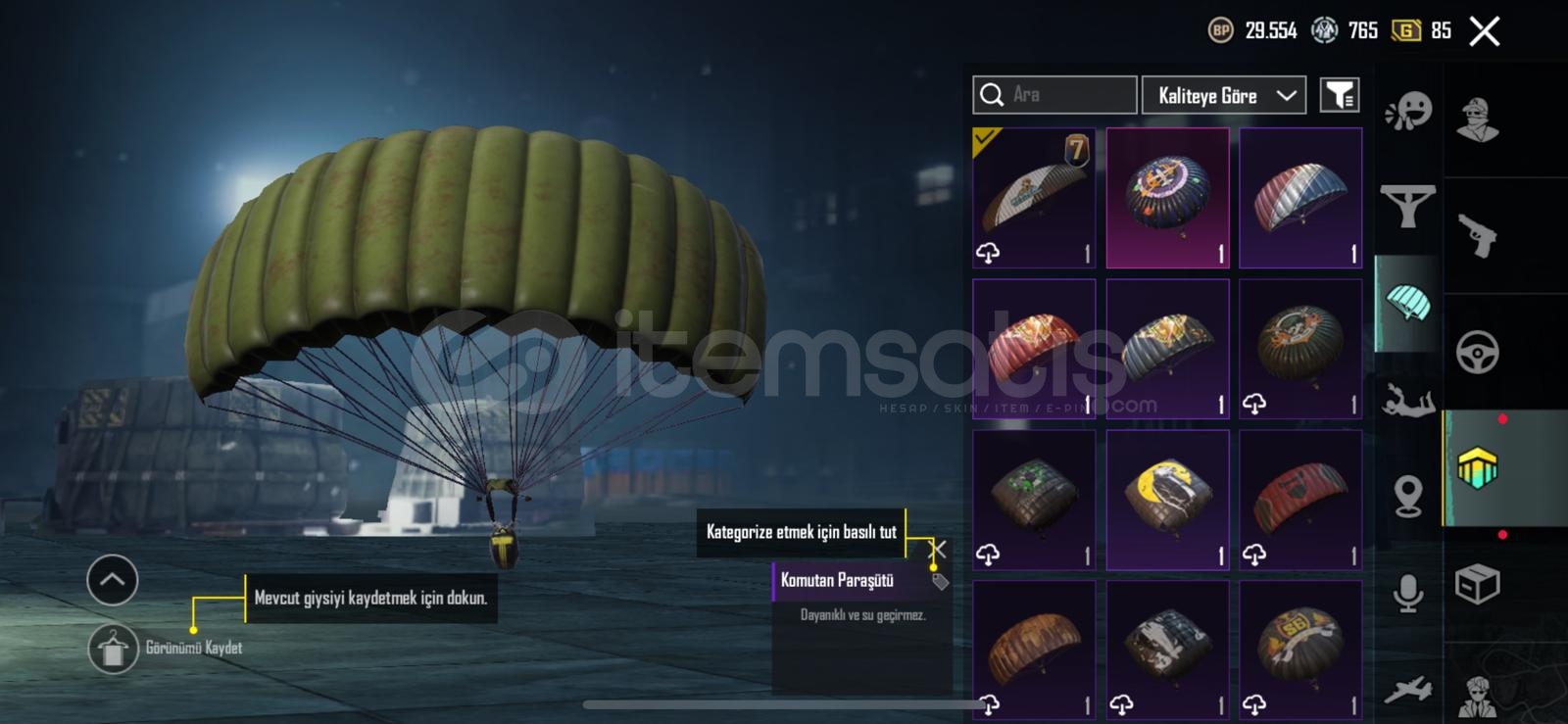
Task: Click the G gold currency icon
Action: click(x=1405, y=30)
